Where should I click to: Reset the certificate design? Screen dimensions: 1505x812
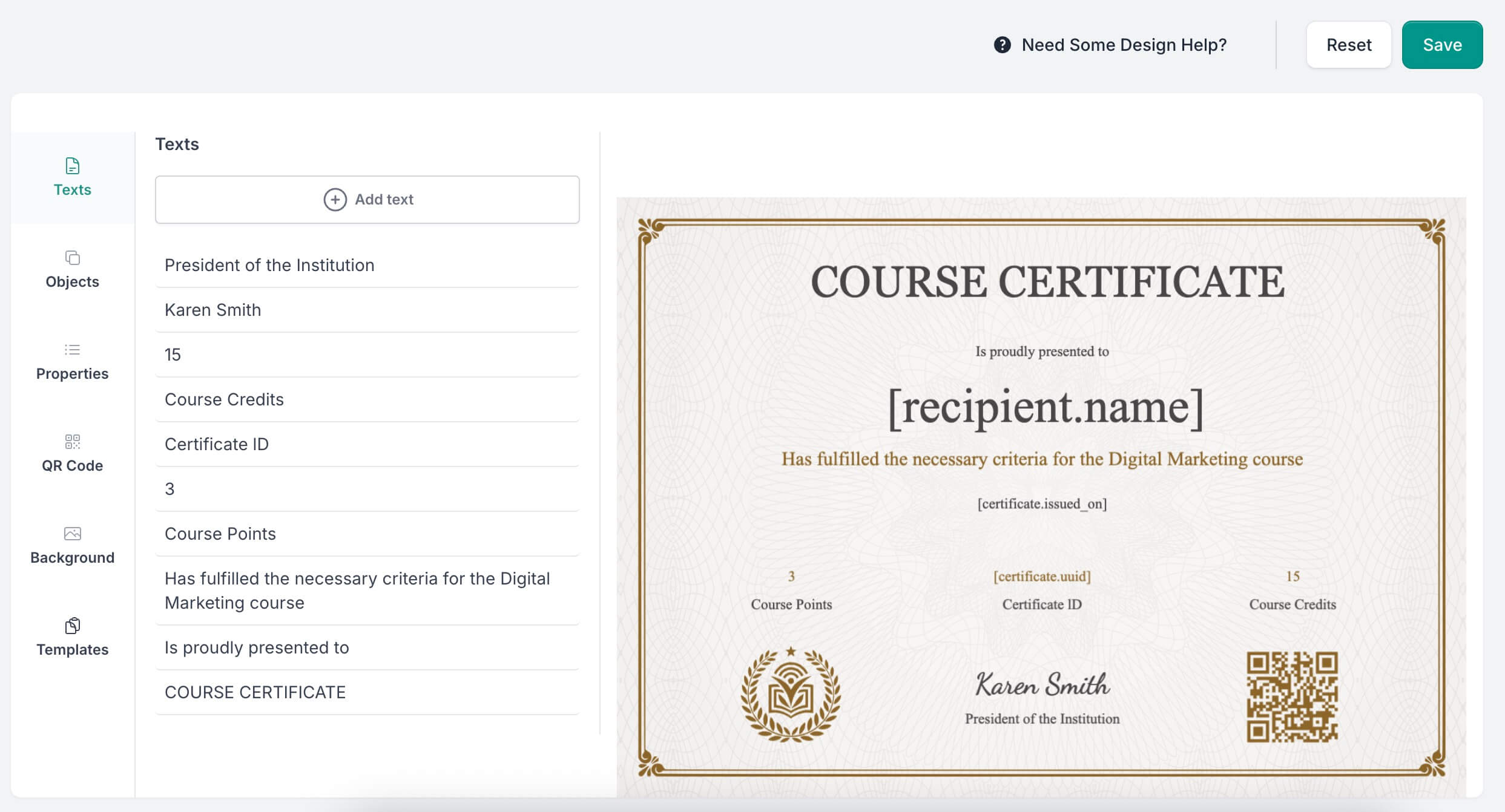point(1348,45)
